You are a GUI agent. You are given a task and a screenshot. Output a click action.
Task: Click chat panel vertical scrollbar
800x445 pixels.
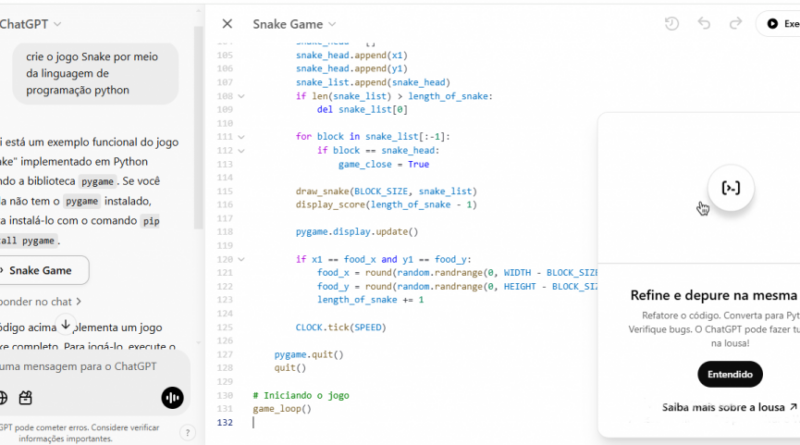(x=198, y=128)
